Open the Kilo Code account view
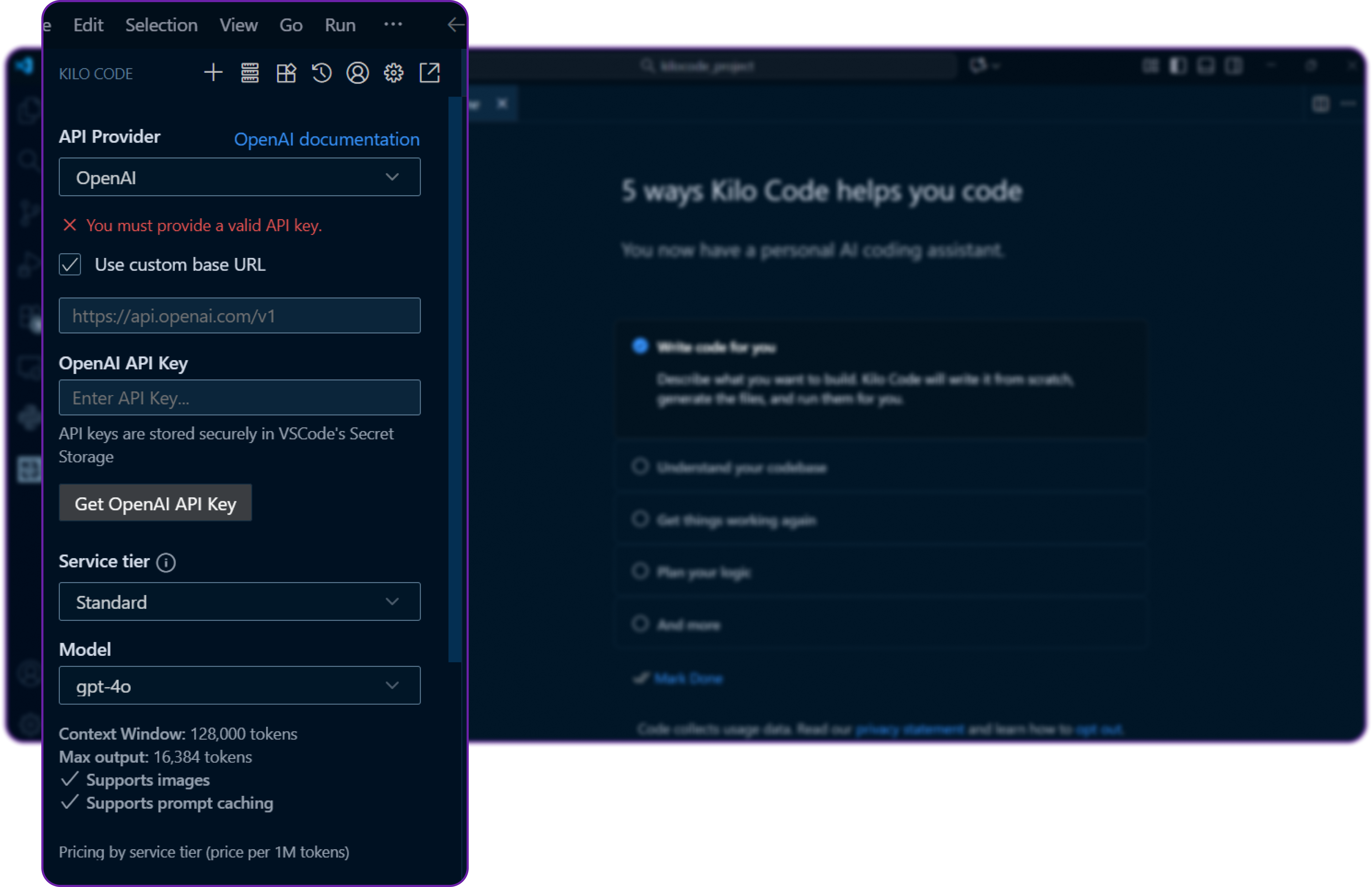 (358, 73)
